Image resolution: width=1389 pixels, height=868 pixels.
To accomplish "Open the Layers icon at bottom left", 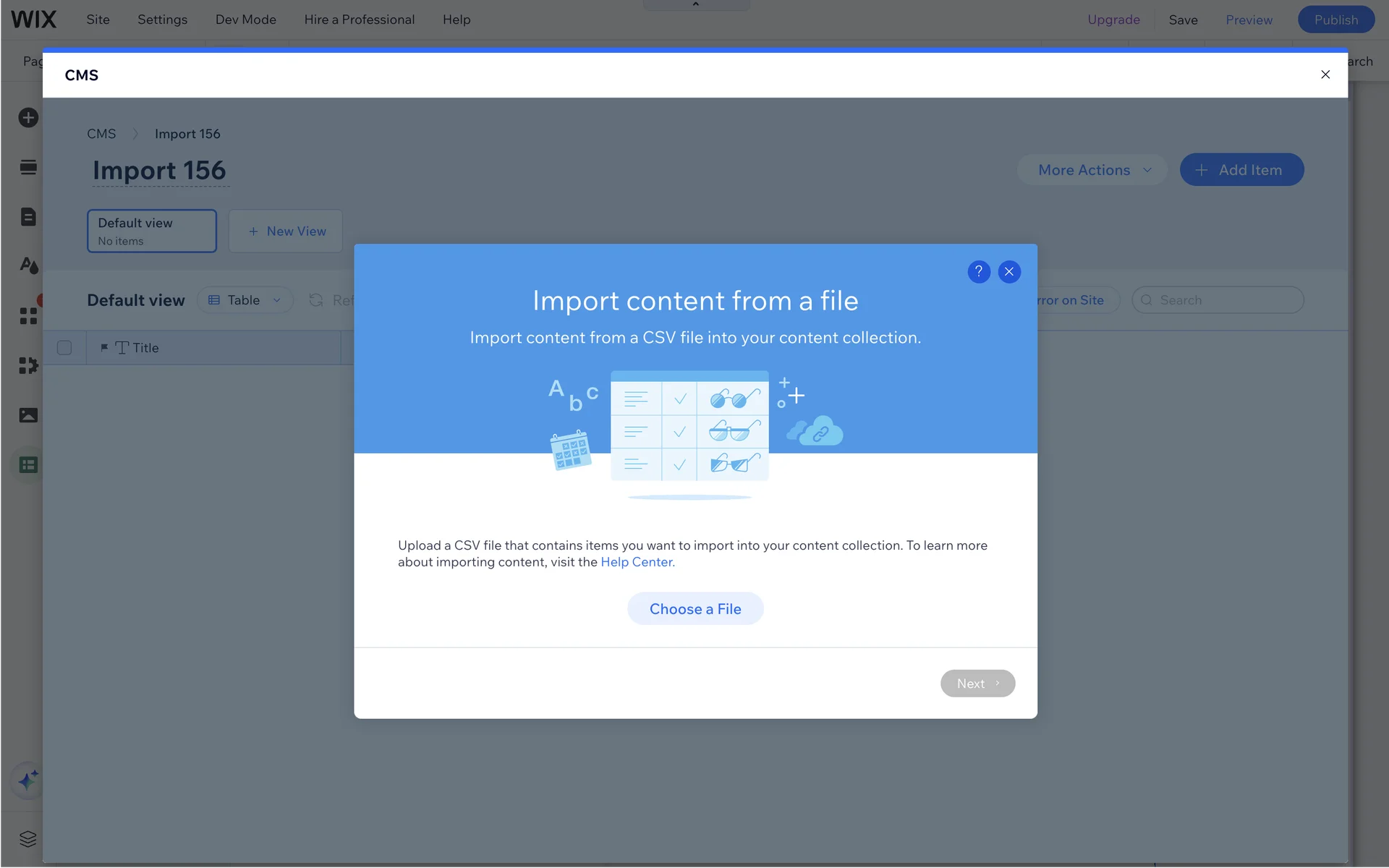I will 28,839.
